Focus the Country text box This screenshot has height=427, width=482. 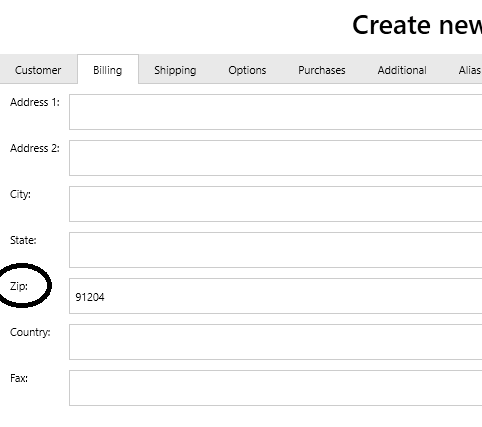tap(276, 342)
